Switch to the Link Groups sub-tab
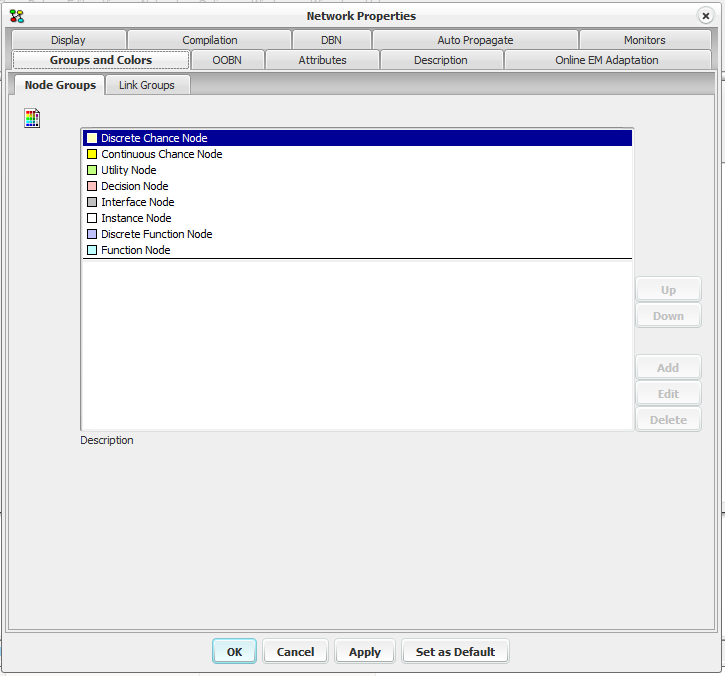Image resolution: width=725 pixels, height=676 pixels. [147, 85]
